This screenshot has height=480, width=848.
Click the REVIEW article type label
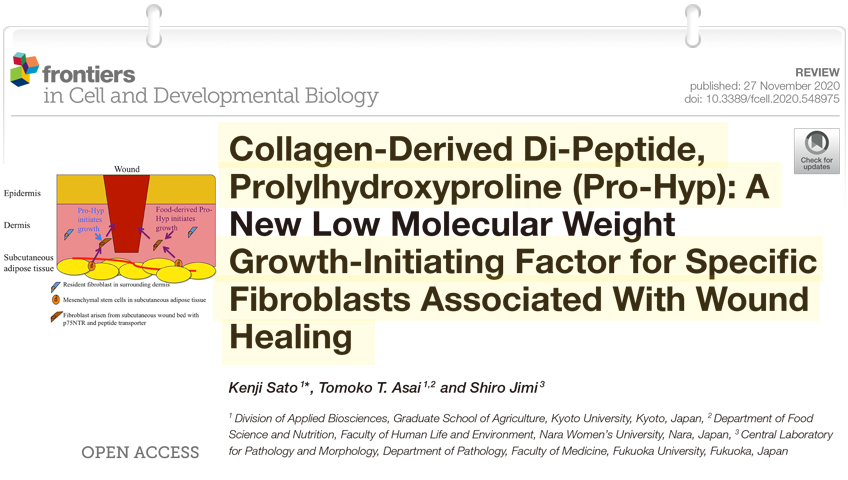[817, 73]
